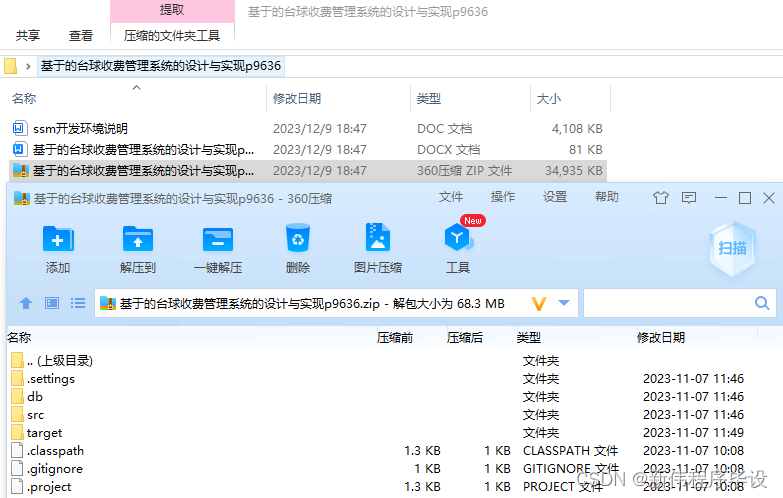783x498 pixels.
Task: Open the 操作 (Operation) menu
Action: 503,197
